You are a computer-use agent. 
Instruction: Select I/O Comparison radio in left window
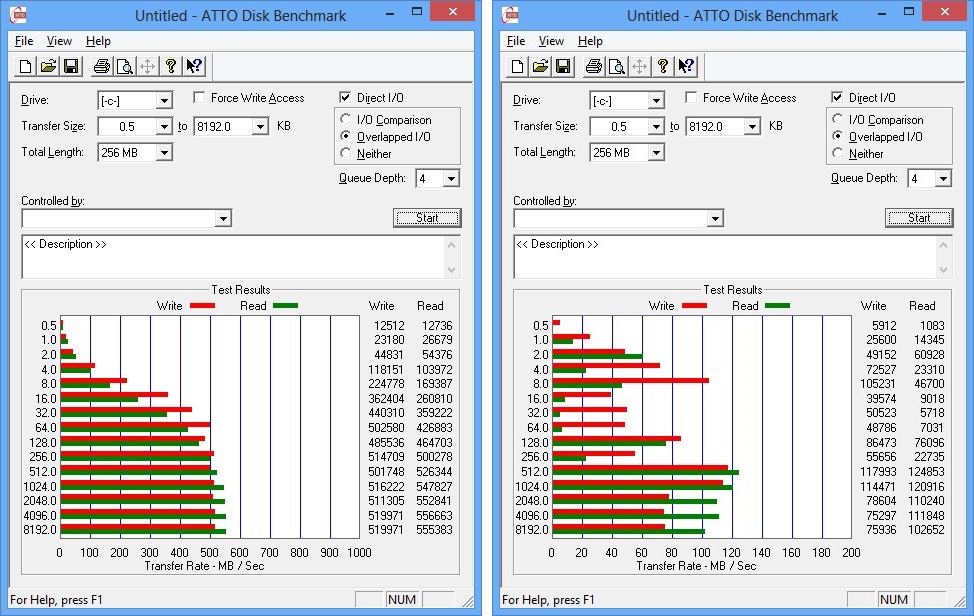click(346, 119)
